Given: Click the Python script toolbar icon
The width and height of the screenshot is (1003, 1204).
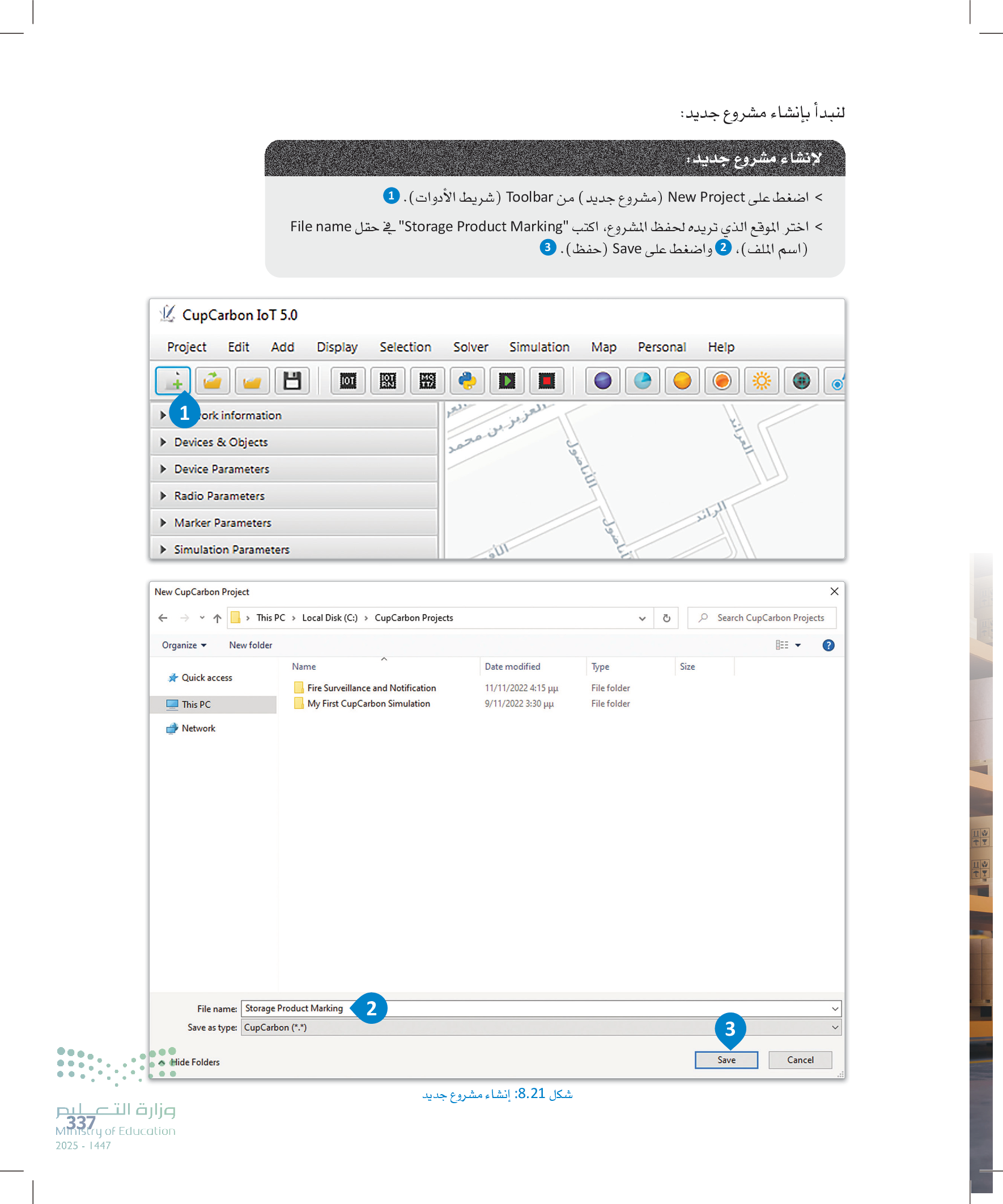Looking at the screenshot, I should (x=467, y=381).
